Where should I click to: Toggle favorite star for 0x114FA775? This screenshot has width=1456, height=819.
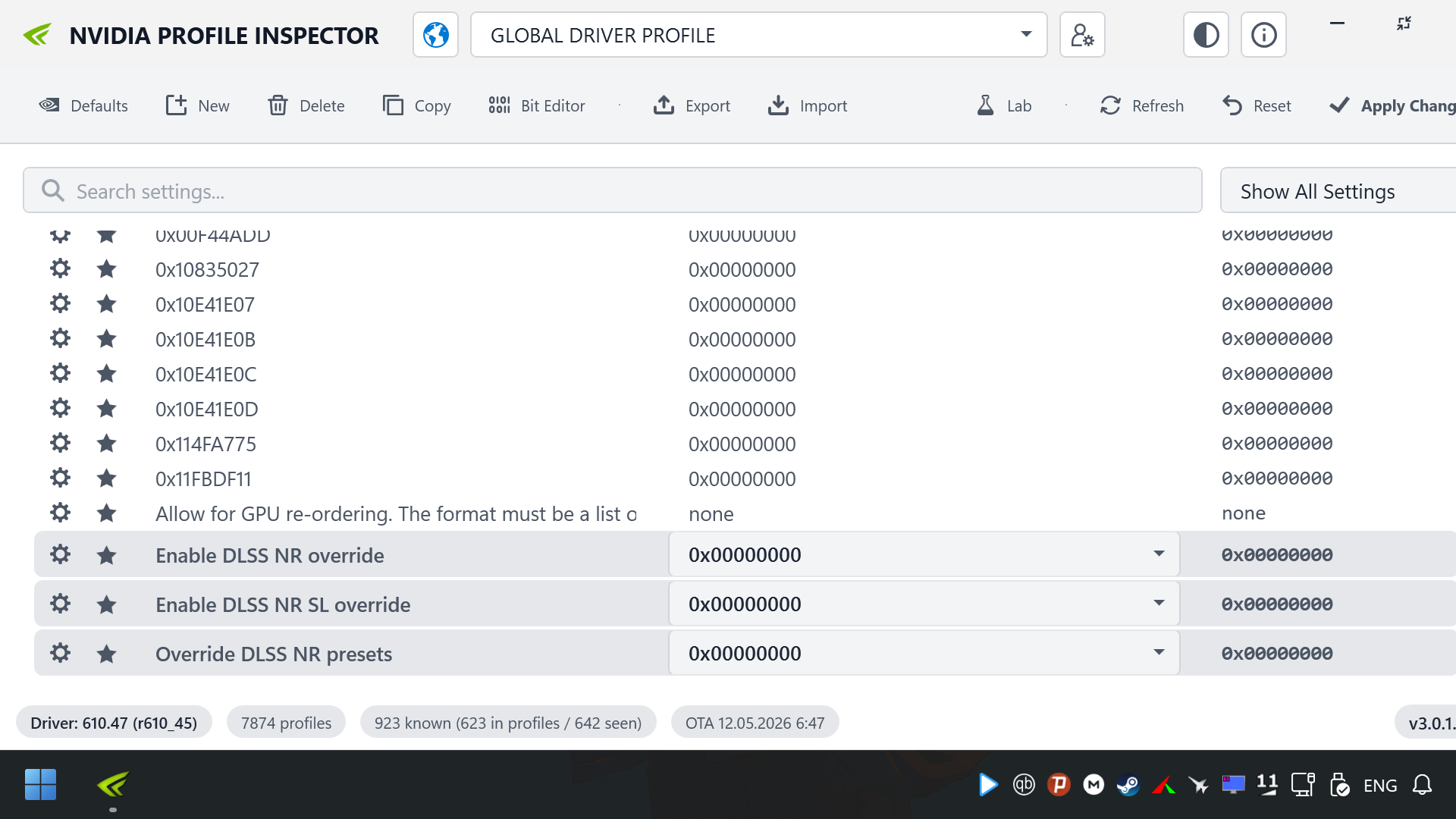click(x=106, y=443)
